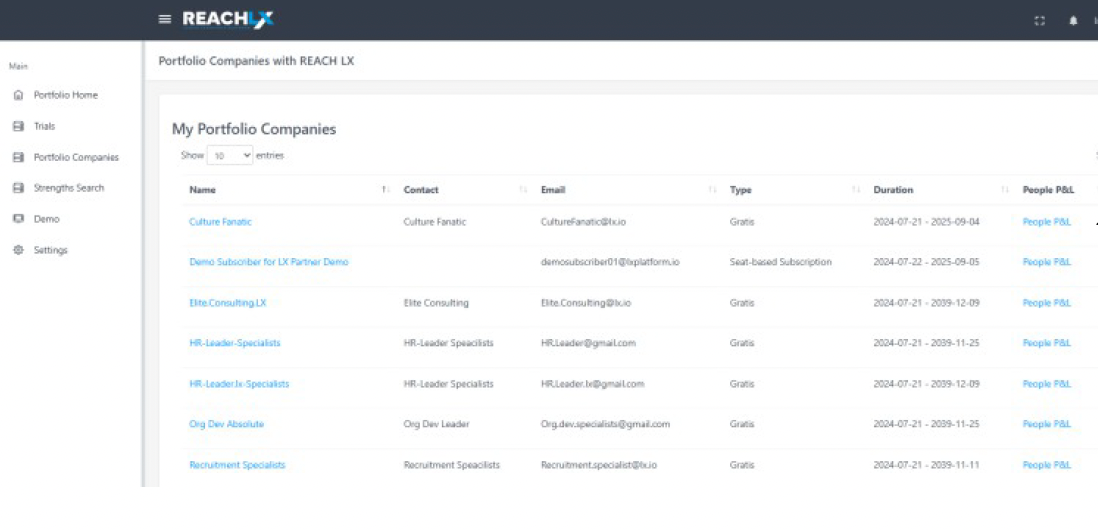Select email Recruitment.specialist@lx.io
Screen dimensions: 1098x530
[x=599, y=465]
